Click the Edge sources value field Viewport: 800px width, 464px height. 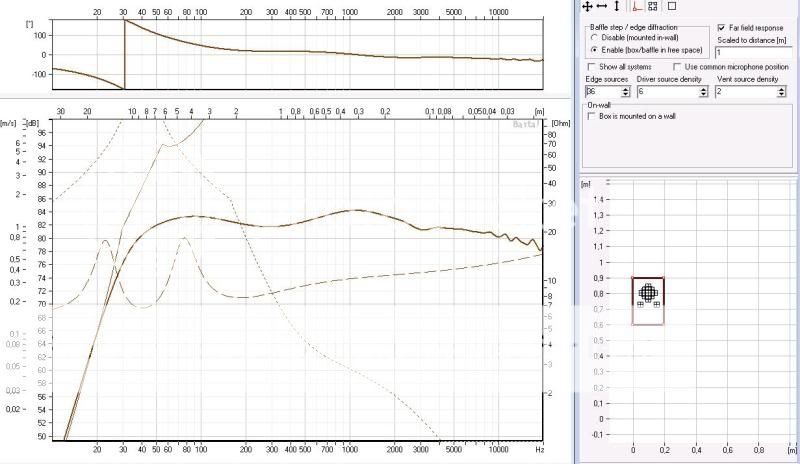pyautogui.click(x=603, y=91)
